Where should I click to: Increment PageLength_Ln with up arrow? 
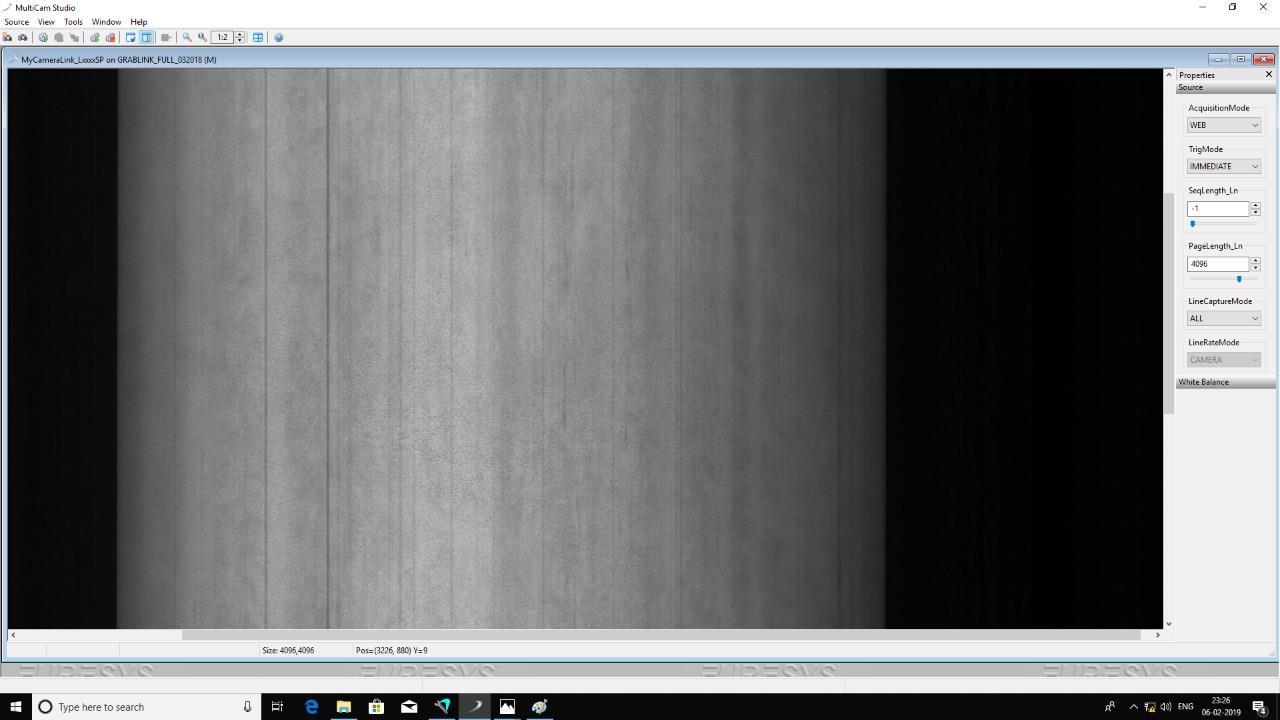1256,261
